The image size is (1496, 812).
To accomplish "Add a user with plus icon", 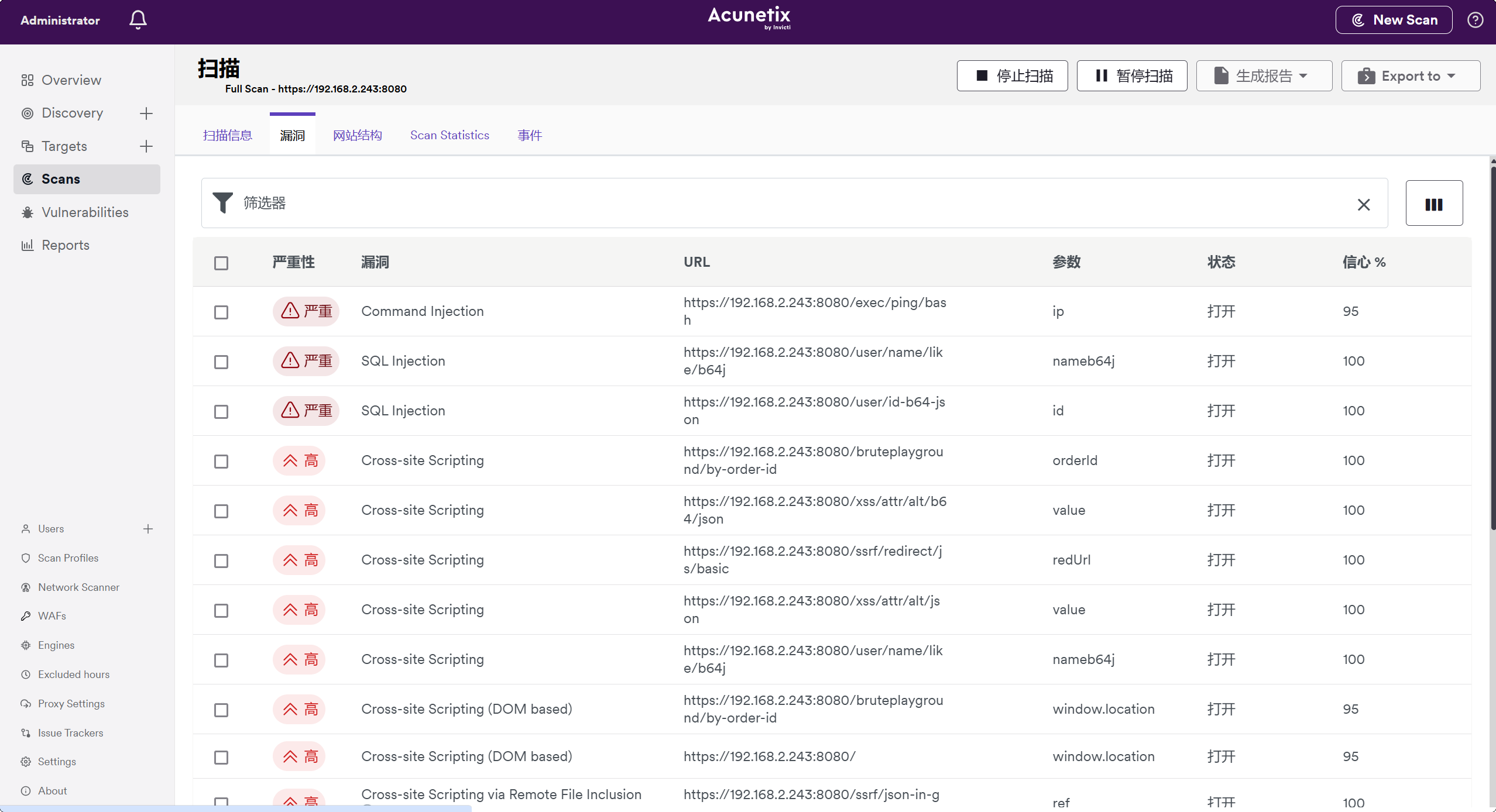I will coord(148,529).
